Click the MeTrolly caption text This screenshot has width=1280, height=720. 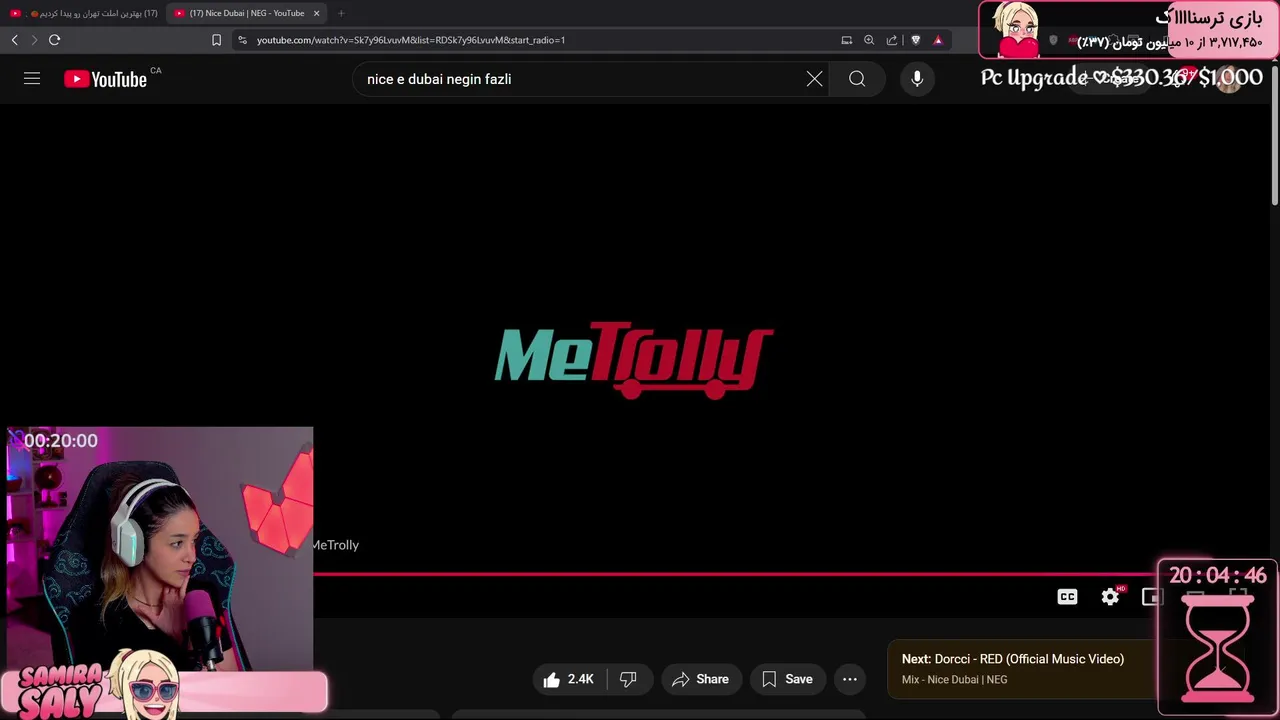pyautogui.click(x=336, y=545)
